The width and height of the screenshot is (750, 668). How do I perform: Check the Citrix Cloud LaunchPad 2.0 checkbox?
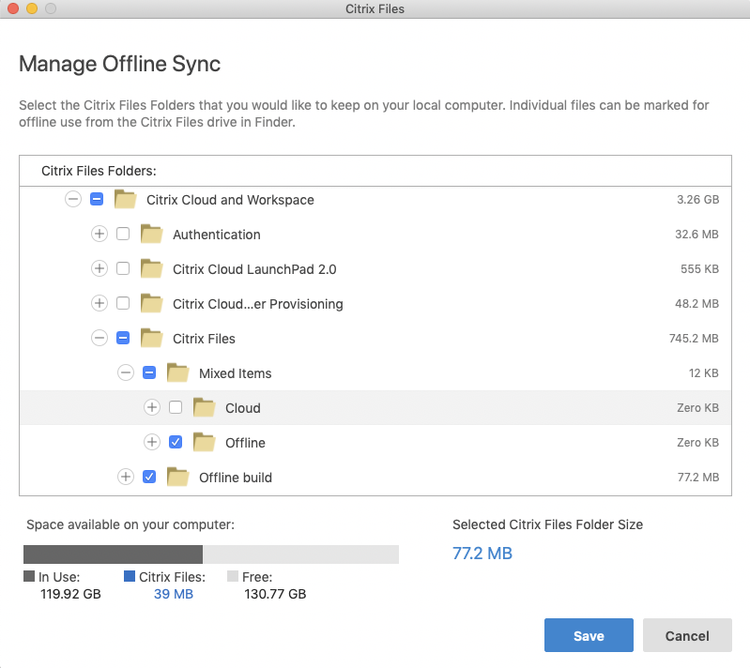point(123,268)
